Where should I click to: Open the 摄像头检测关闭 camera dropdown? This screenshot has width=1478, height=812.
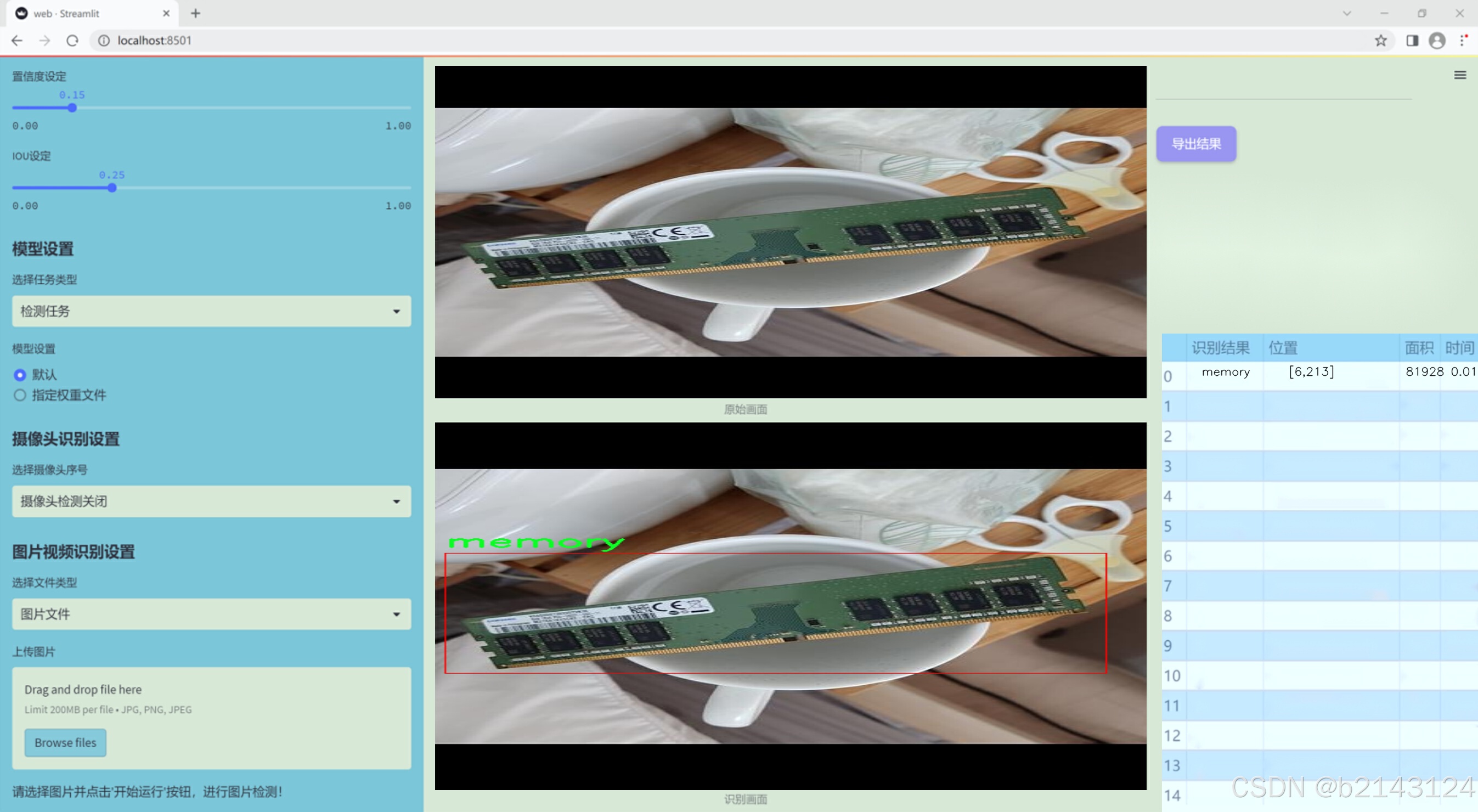(211, 501)
